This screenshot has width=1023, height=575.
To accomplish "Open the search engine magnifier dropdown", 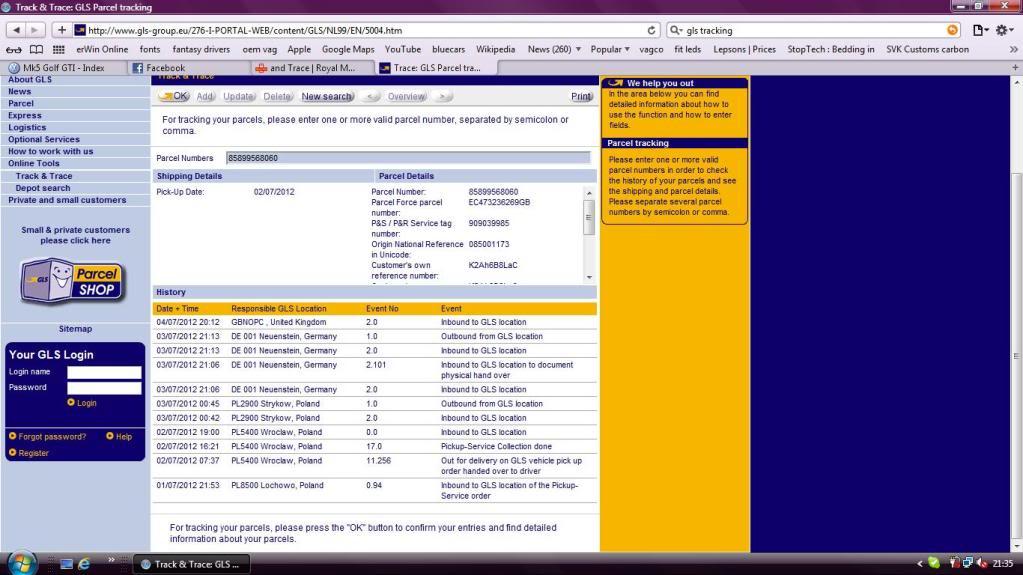I will tap(677, 30).
